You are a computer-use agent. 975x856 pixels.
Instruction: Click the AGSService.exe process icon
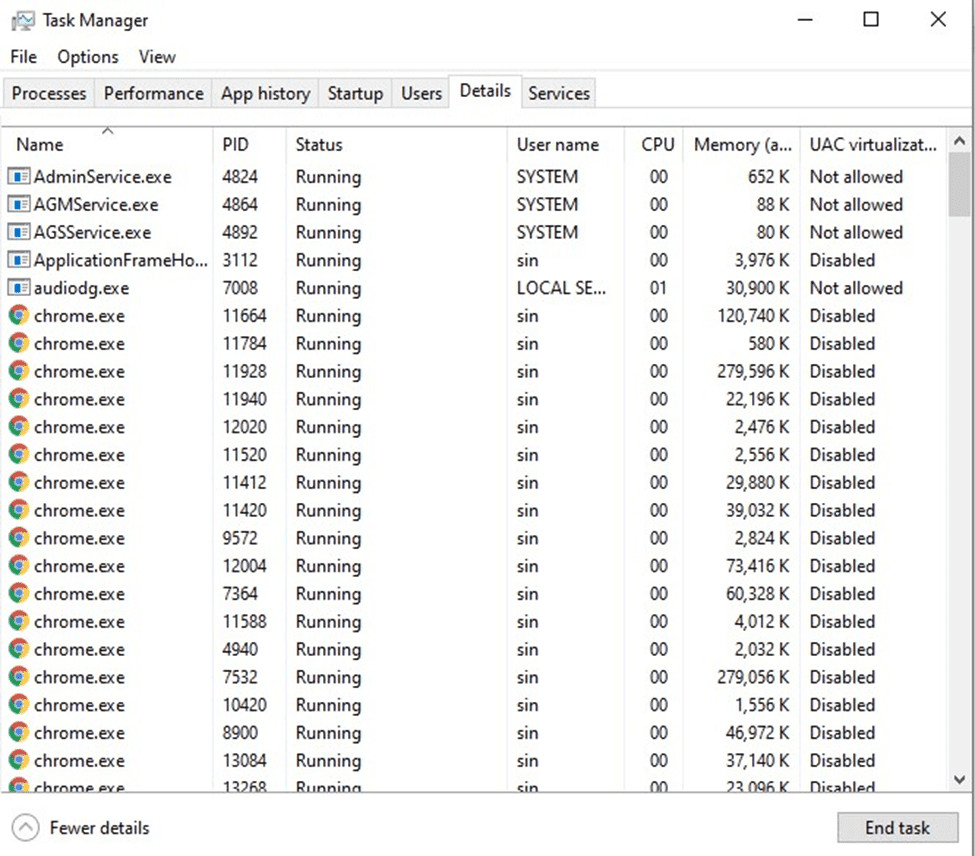pyautogui.click(x=19, y=232)
